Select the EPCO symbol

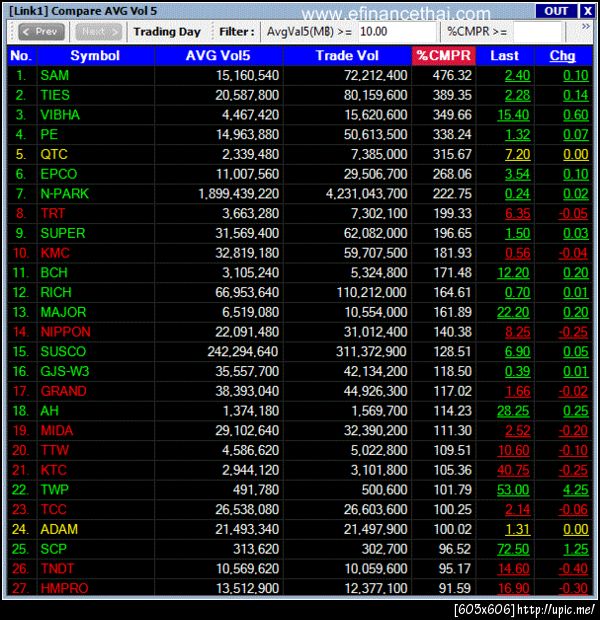59,174
